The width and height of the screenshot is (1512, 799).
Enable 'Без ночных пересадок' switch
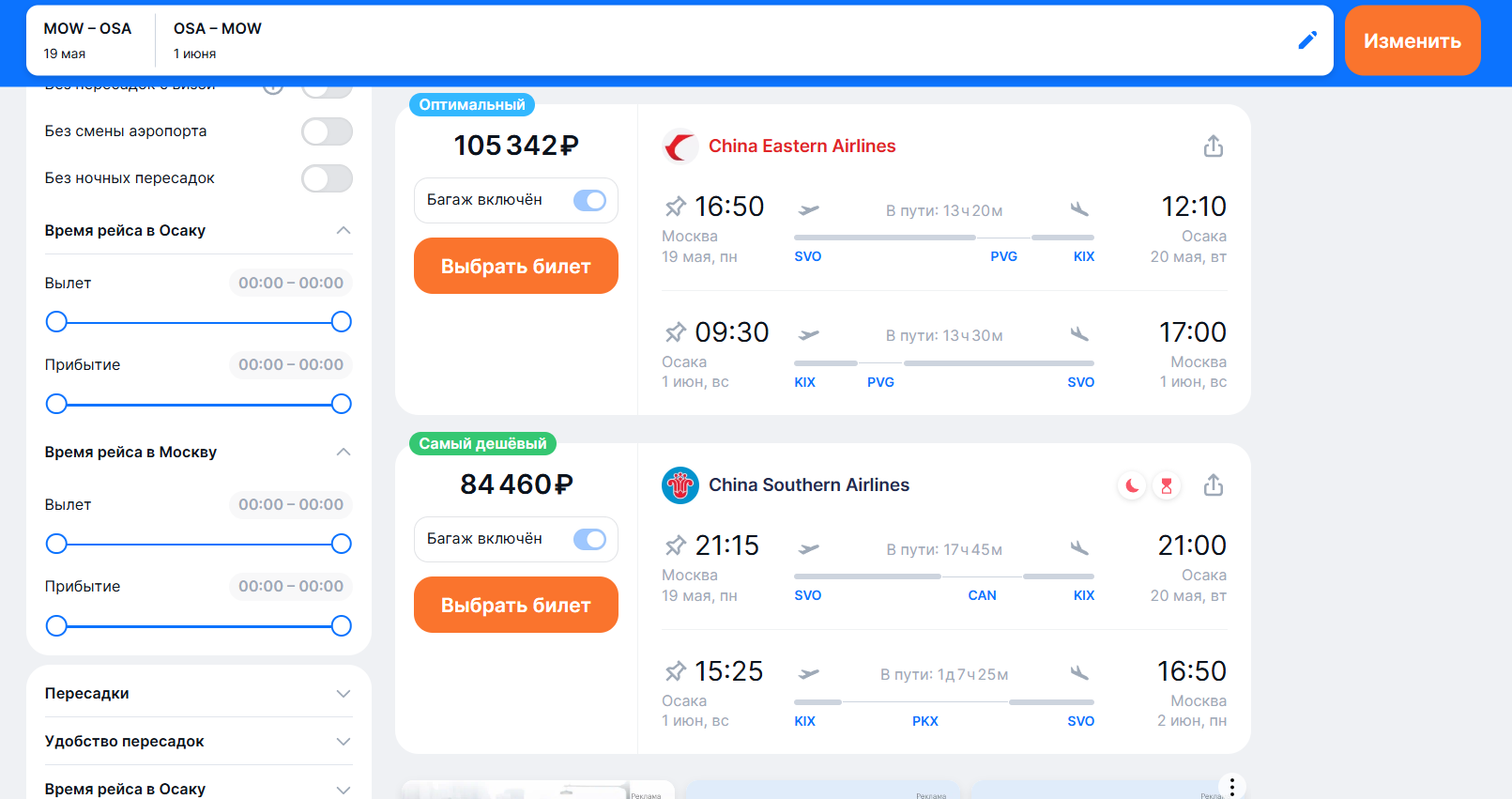[327, 178]
